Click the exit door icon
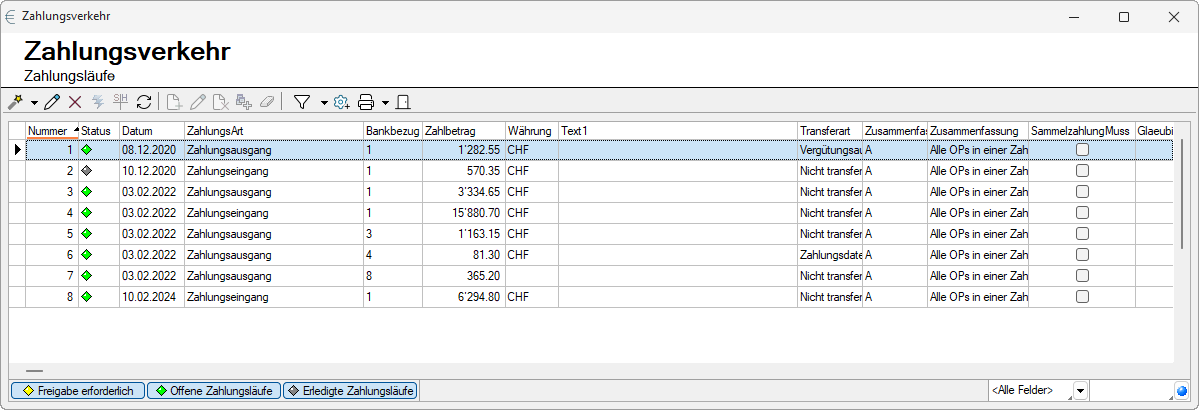Screen dimensions: 1199x410 tap(403, 101)
